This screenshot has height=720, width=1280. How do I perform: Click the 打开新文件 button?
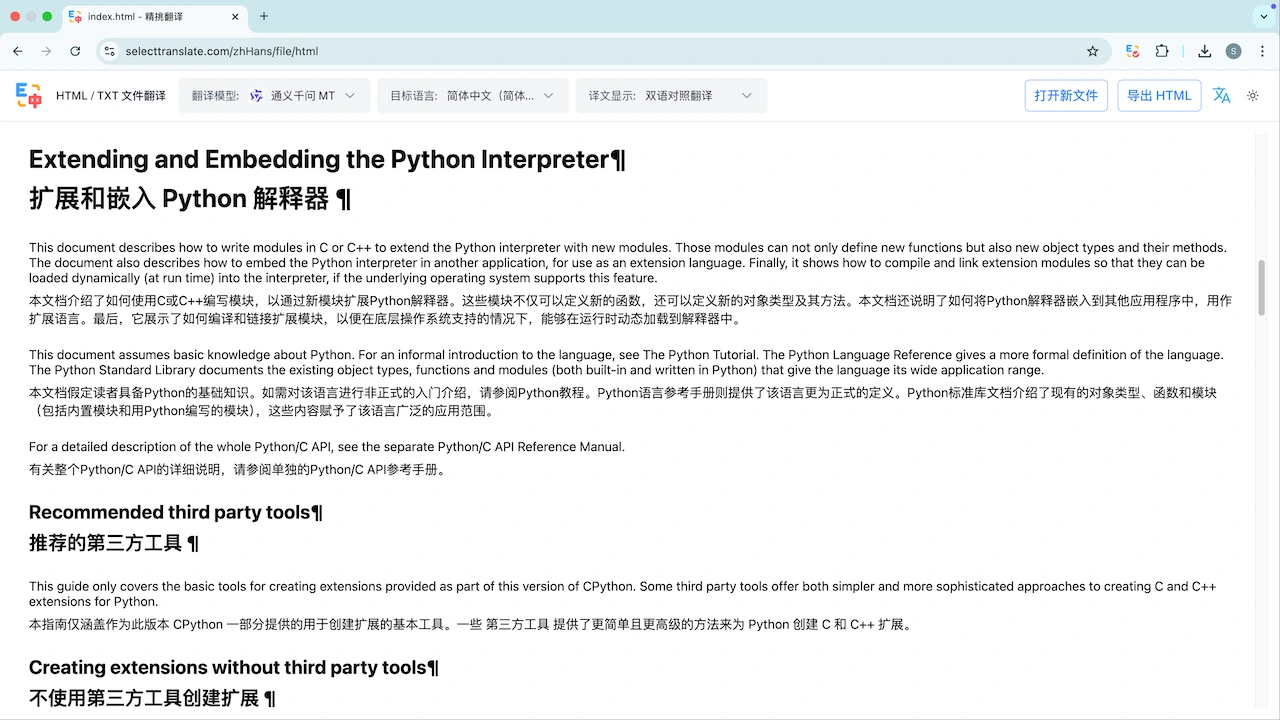[x=1066, y=95]
